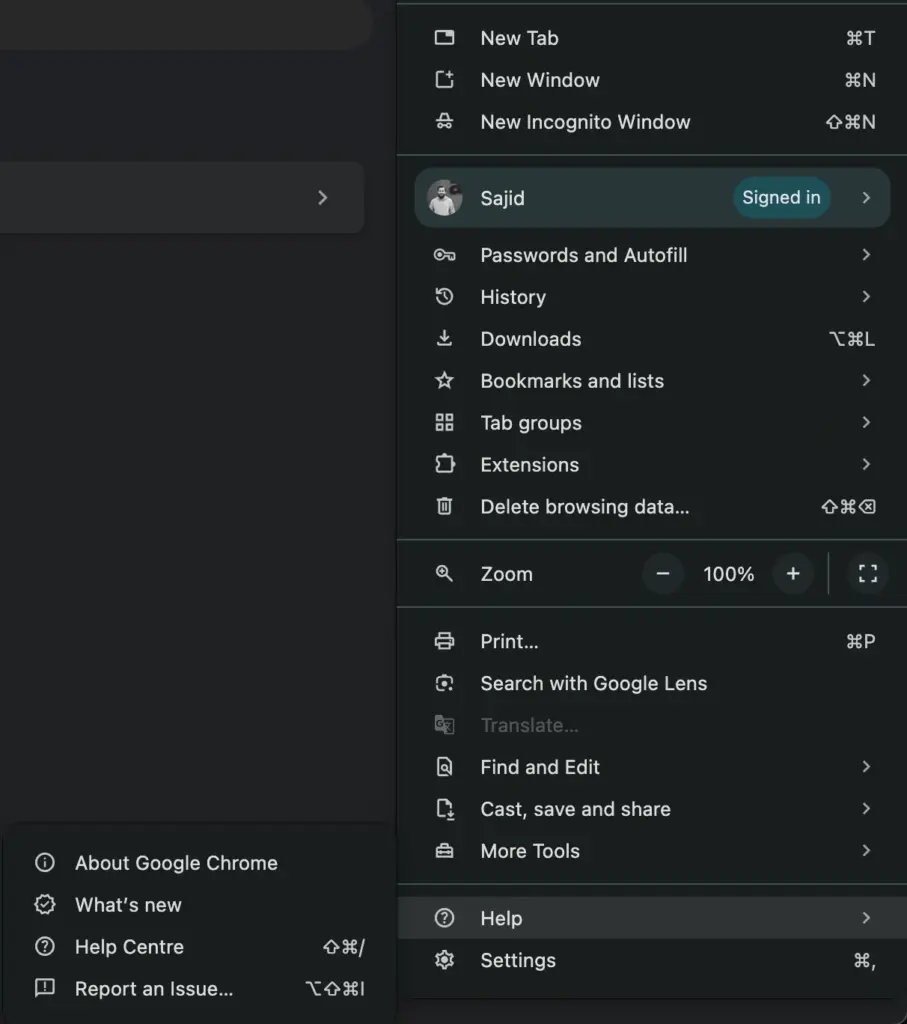Viewport: 907px width, 1024px height.
Task: Expand the Tab groups submenu arrow
Action: click(x=866, y=423)
